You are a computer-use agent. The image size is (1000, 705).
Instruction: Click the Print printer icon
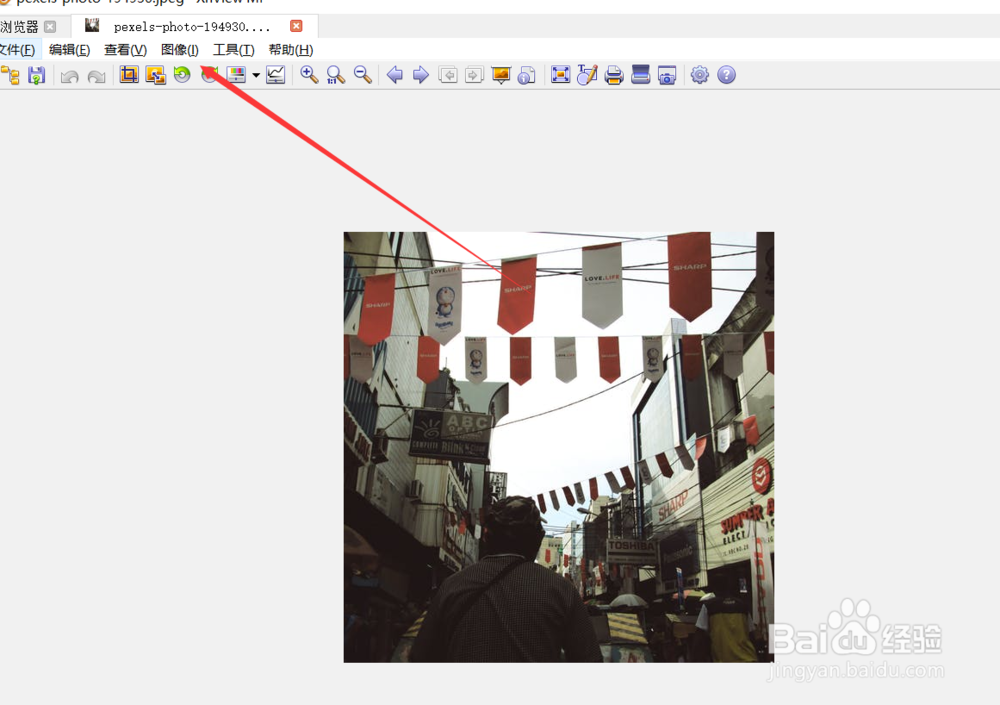pyautogui.click(x=614, y=75)
